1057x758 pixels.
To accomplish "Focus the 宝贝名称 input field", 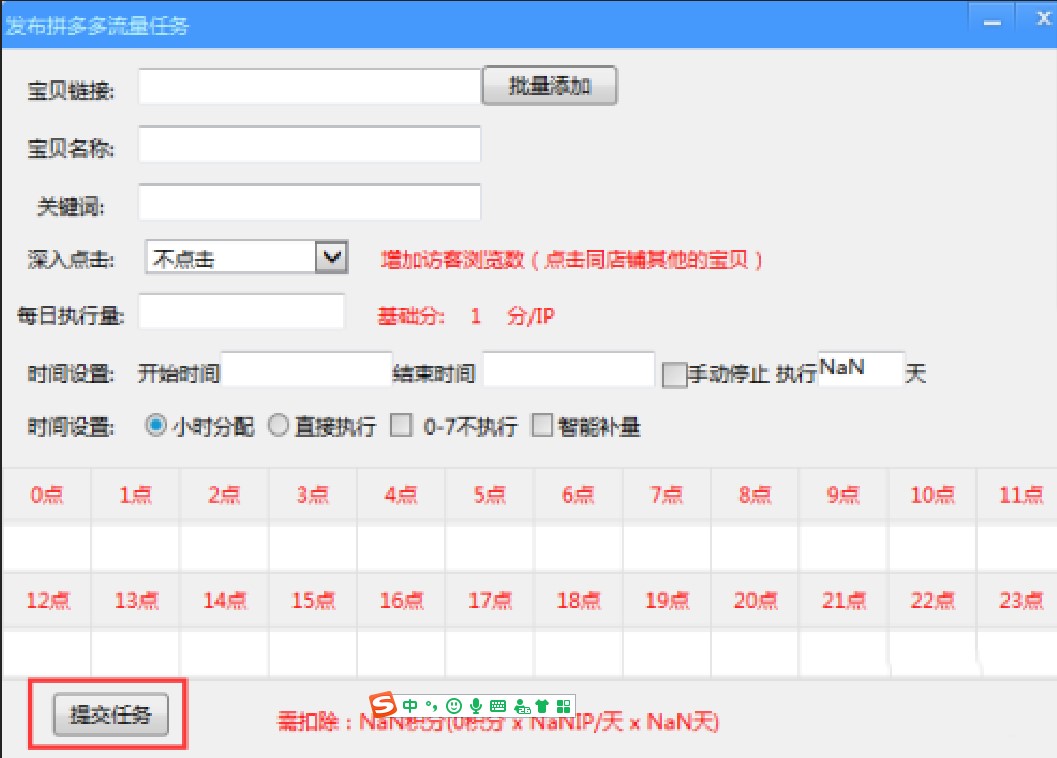I will click(x=309, y=144).
